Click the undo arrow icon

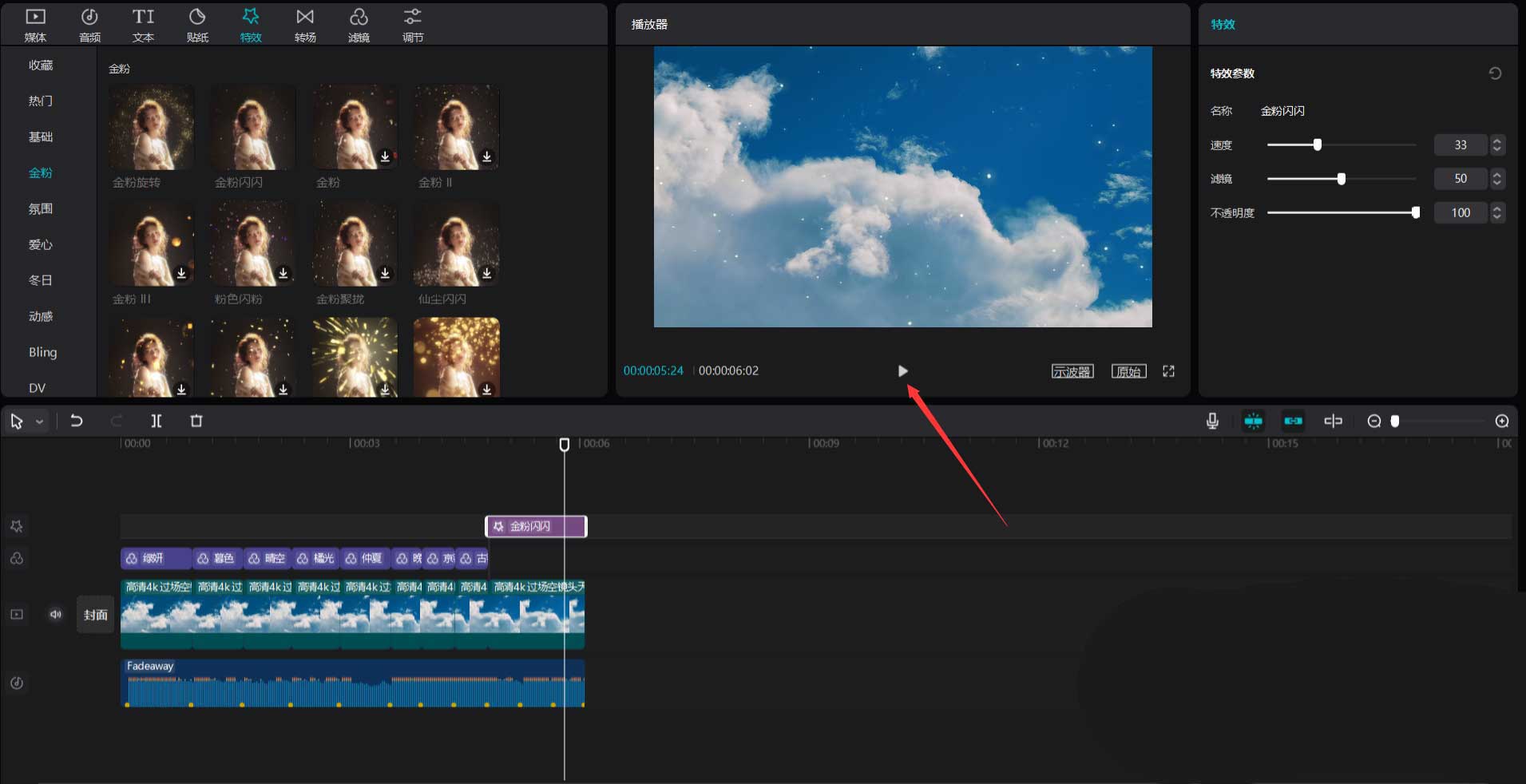pyautogui.click(x=77, y=421)
